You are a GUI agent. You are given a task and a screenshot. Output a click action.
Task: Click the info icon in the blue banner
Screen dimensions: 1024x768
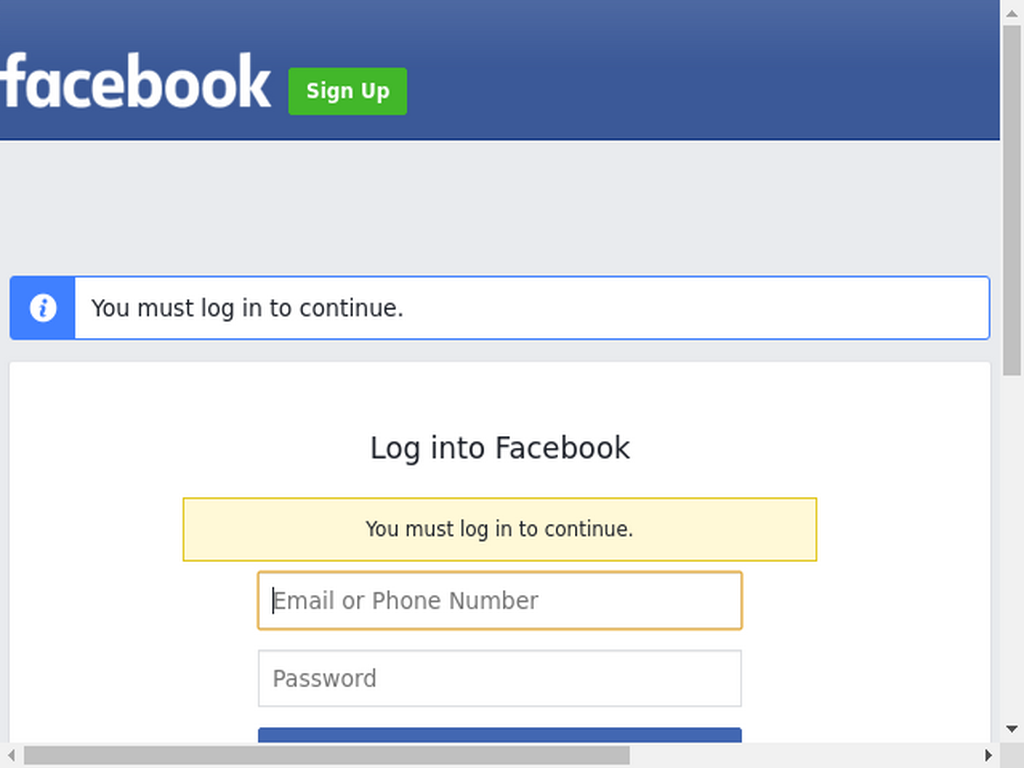tap(43, 308)
